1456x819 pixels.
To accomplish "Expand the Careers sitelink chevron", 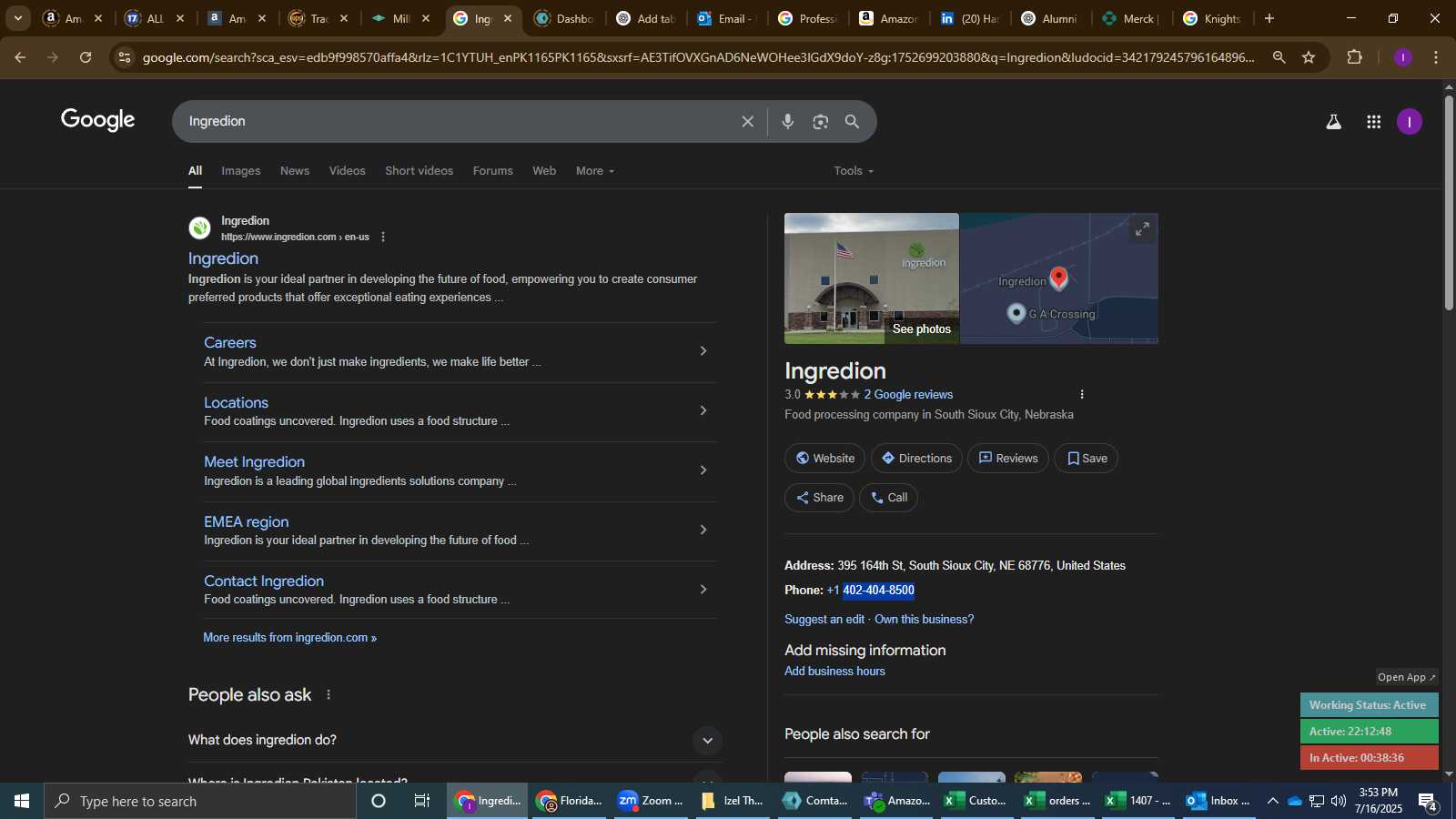I will pos(703,350).
